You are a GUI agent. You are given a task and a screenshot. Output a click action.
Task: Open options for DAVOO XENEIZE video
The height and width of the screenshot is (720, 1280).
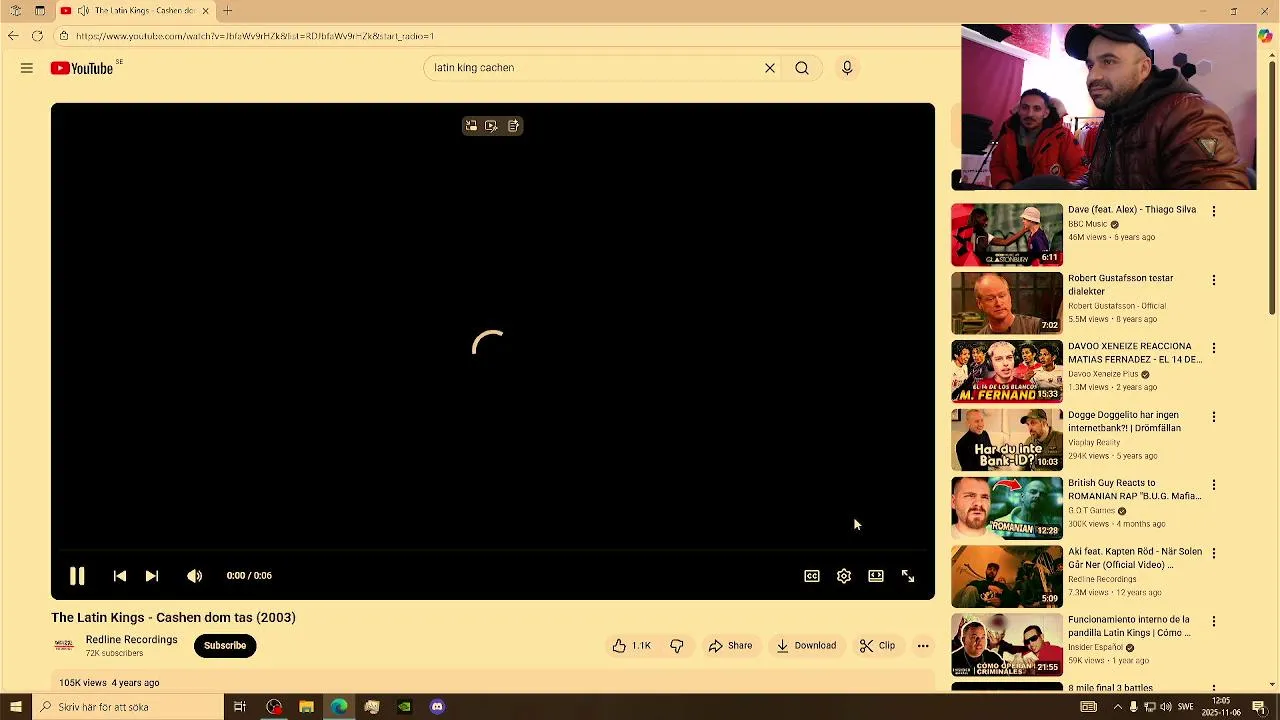pyautogui.click(x=1214, y=348)
